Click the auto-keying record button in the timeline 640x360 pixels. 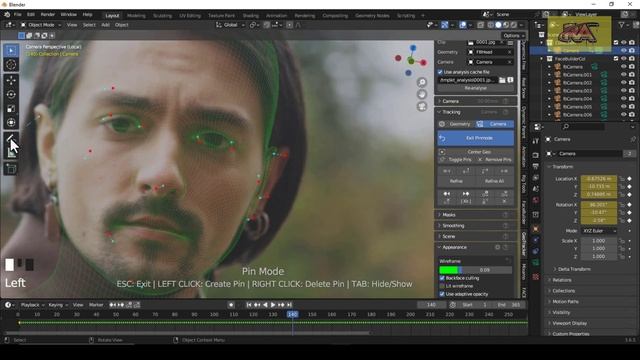point(231,305)
